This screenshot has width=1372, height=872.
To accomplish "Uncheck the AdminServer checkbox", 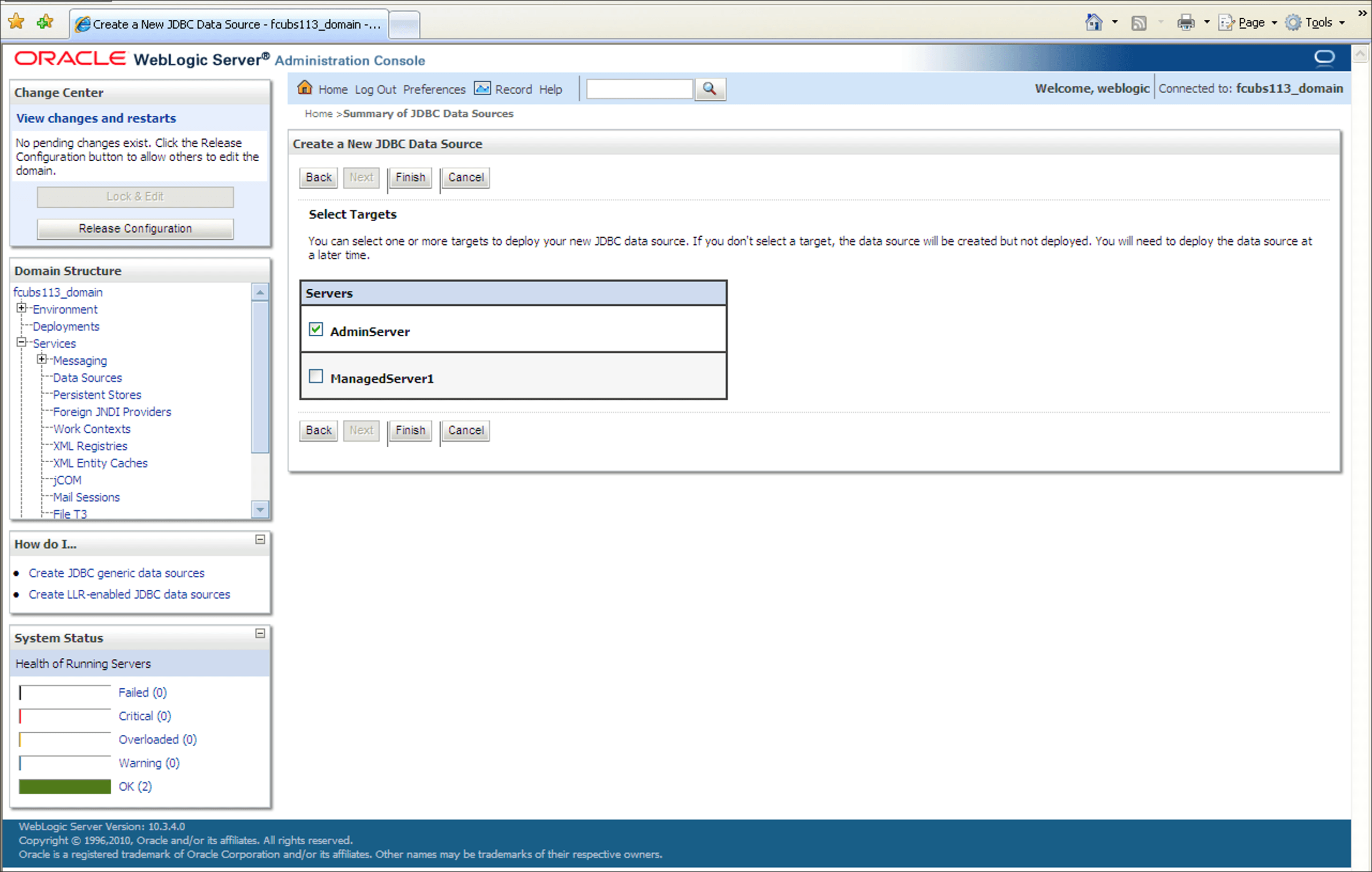I will click(x=315, y=329).
